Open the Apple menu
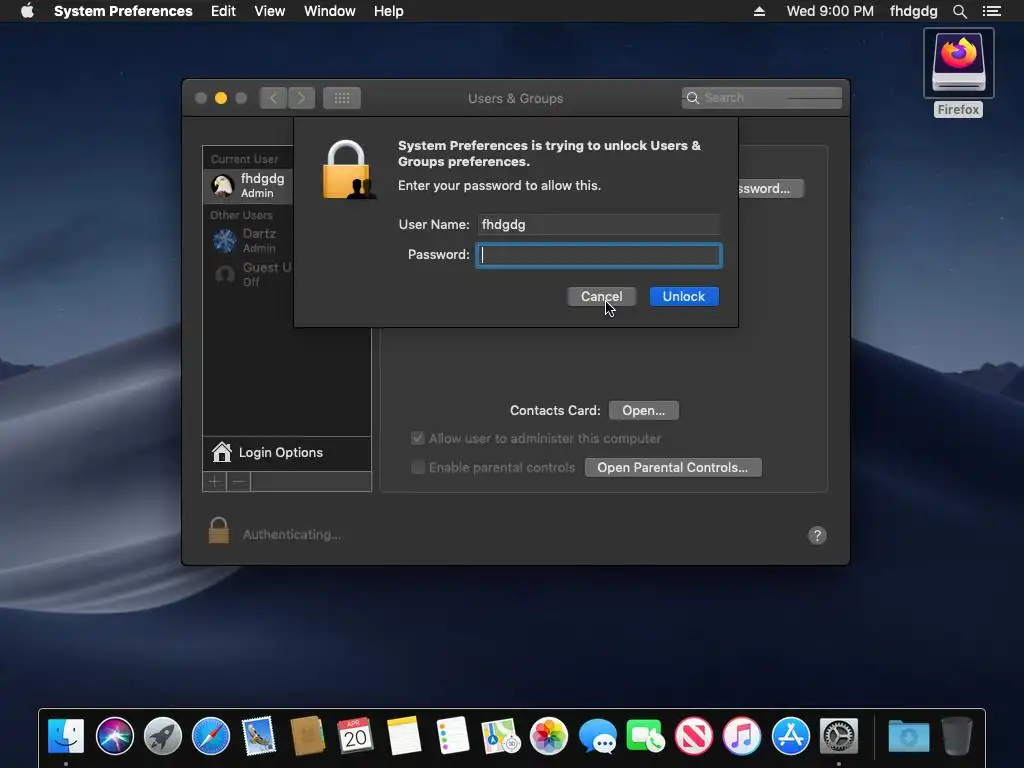Viewport: 1024px width, 768px height. (x=27, y=11)
